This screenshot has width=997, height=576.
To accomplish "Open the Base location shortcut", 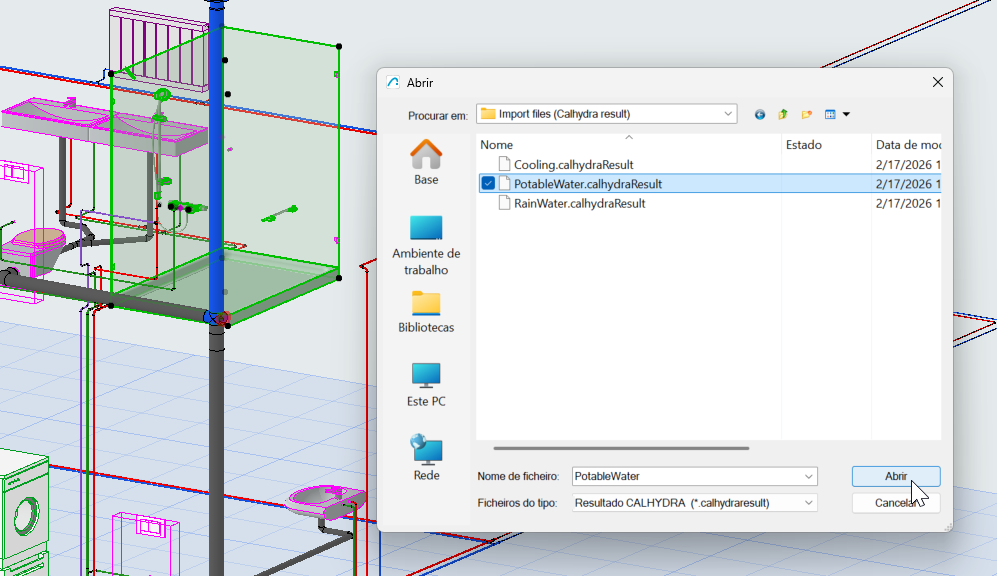I will click(426, 162).
